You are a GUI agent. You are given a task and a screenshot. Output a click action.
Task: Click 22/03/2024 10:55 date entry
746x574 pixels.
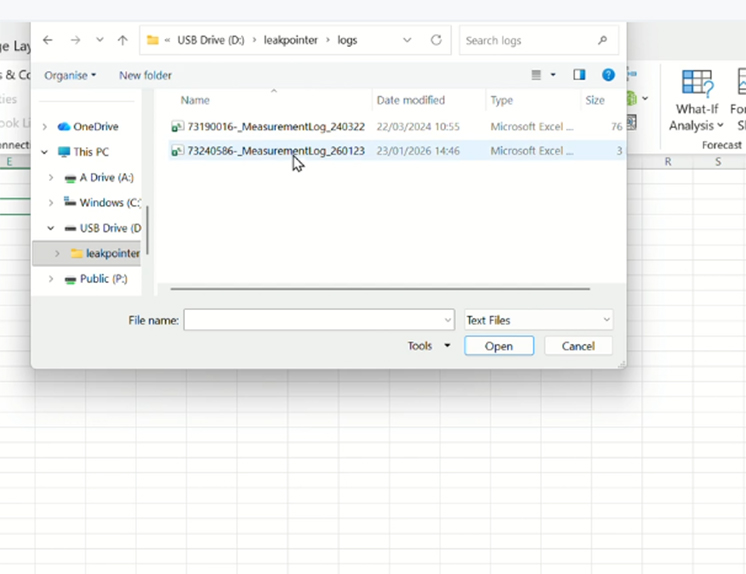click(418, 127)
